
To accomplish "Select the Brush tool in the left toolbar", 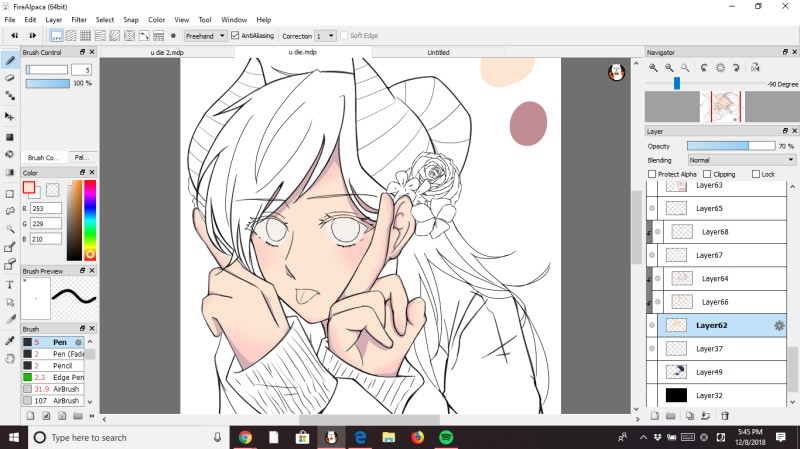I will [x=10, y=61].
